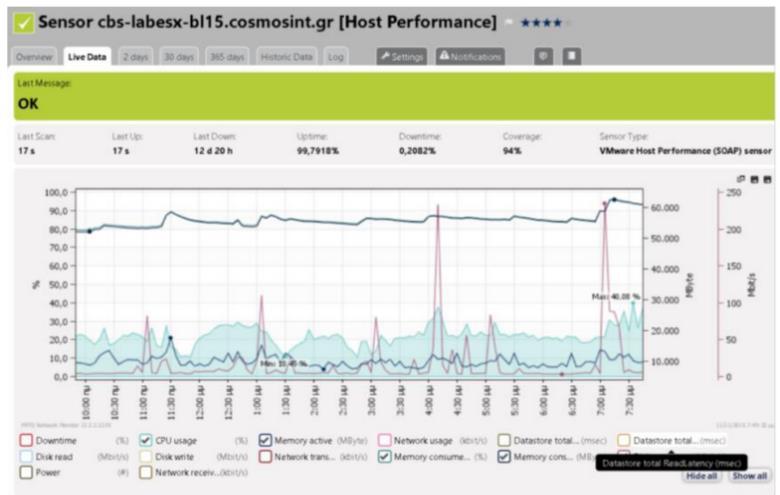The height and width of the screenshot is (495, 780).
Task: Enable the Disk read channel checkbox
Action: click(x=26, y=456)
